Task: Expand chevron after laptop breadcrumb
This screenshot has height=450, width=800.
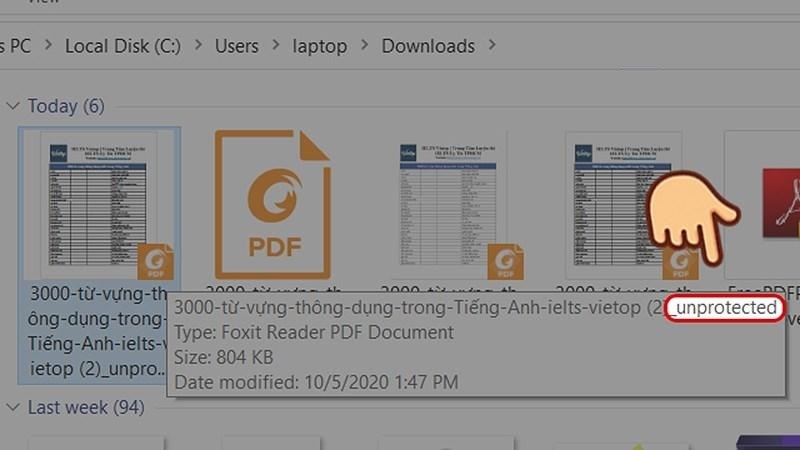Action: 364,45
